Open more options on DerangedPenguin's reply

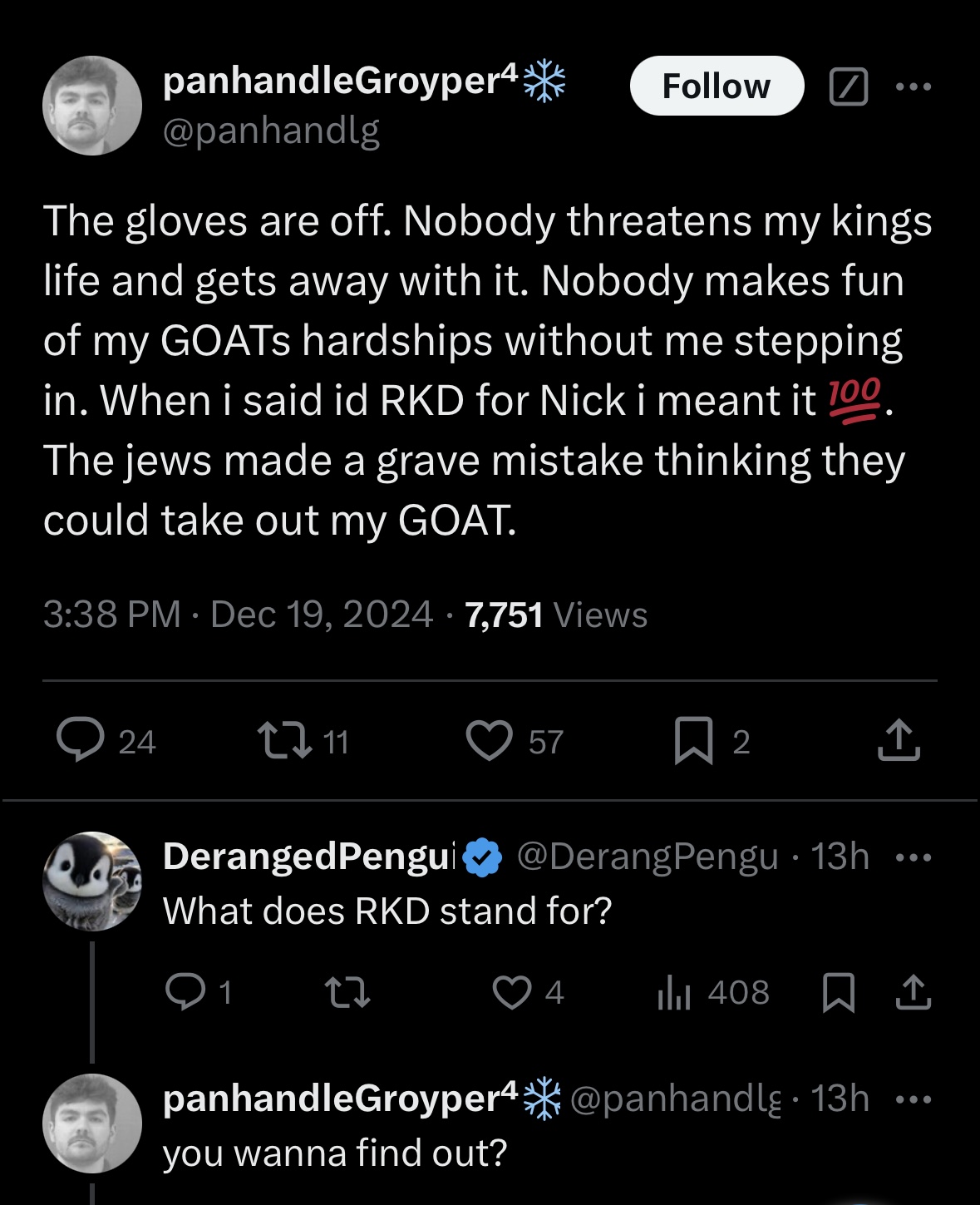[914, 857]
